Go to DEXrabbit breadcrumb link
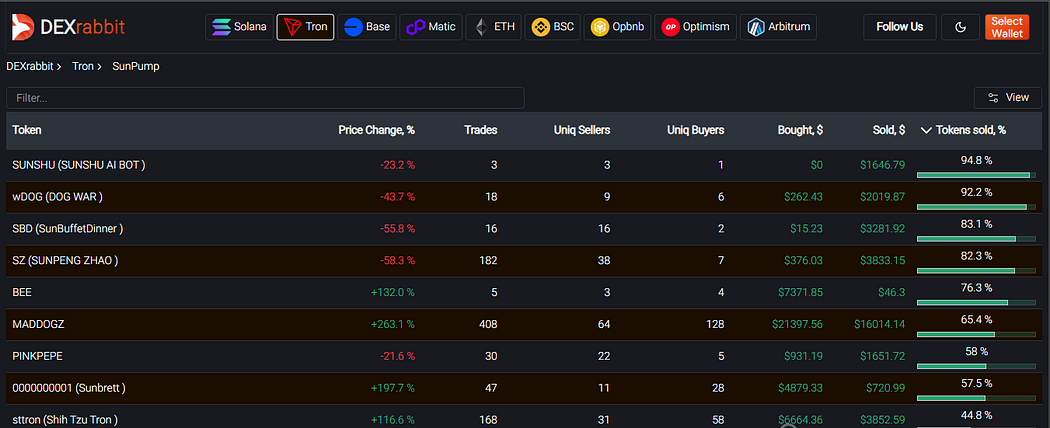The width and height of the screenshot is (1050, 428). coord(30,66)
